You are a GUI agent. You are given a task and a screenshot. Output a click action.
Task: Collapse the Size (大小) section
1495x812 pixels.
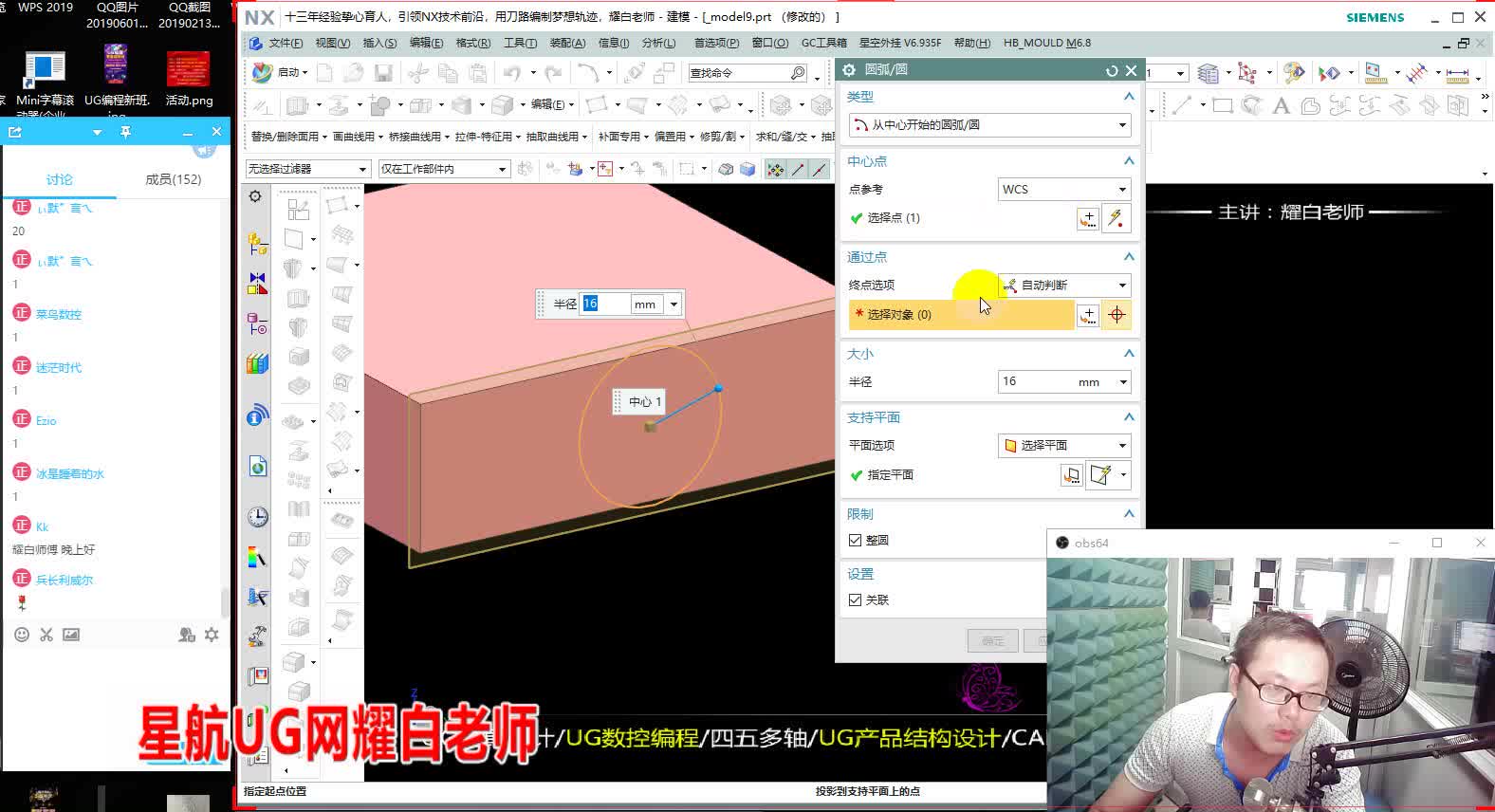(1129, 353)
